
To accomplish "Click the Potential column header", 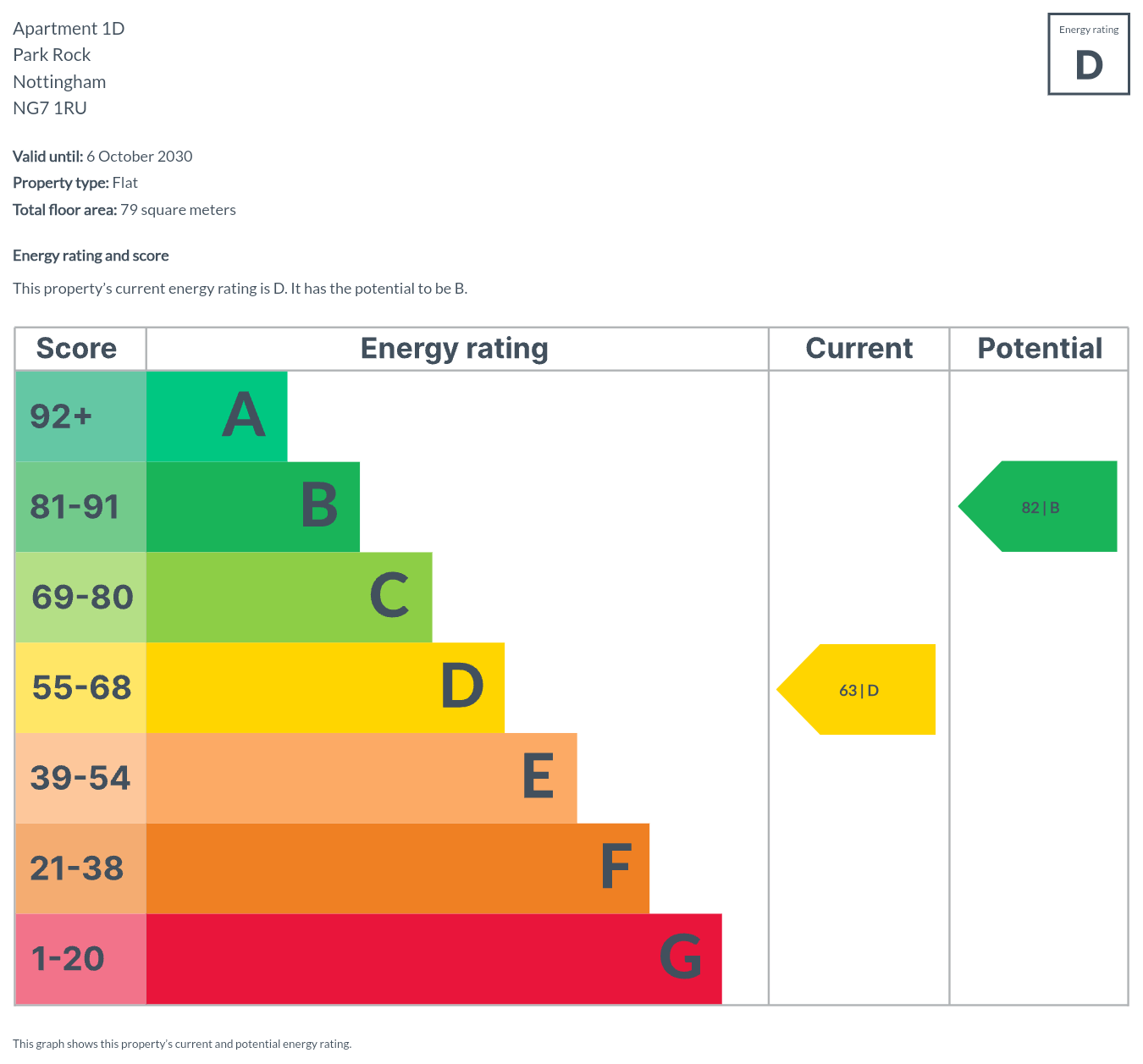I will tap(1040, 349).
